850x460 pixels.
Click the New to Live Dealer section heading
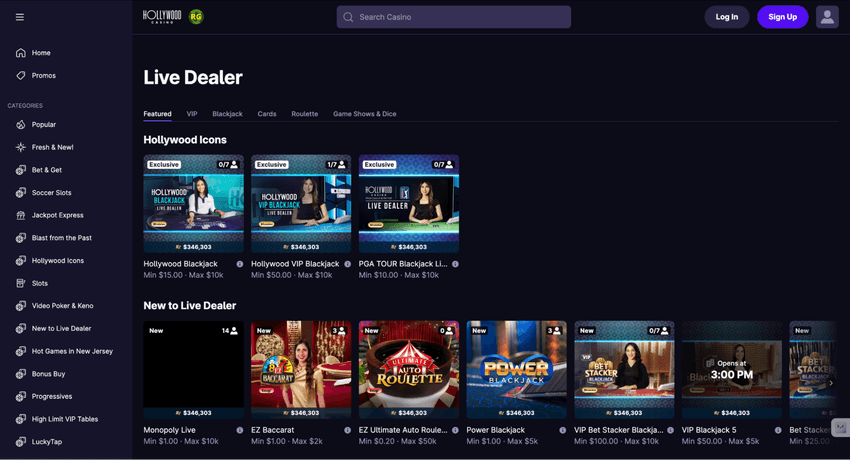[190, 306]
